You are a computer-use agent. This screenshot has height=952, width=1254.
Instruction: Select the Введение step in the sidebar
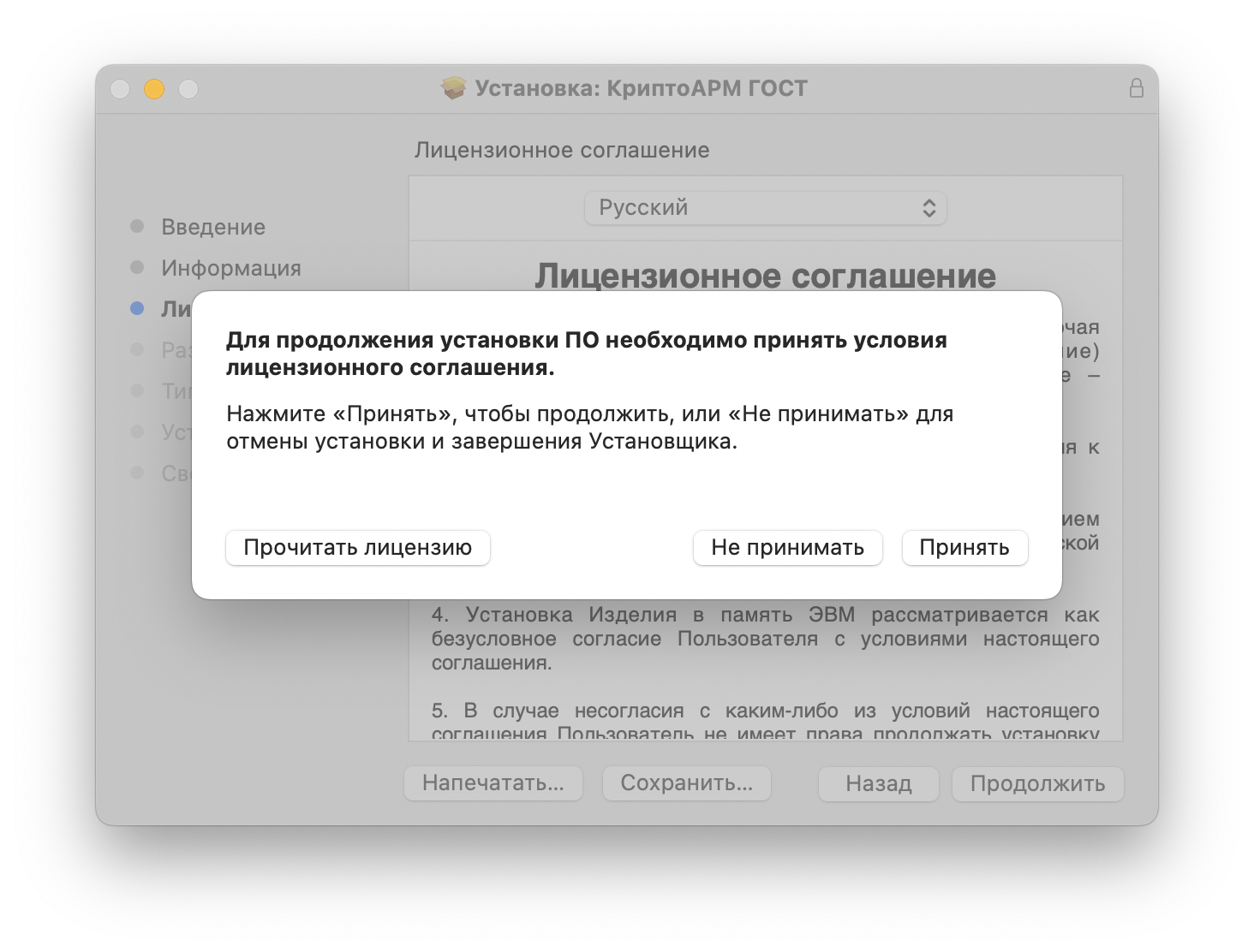pyautogui.click(x=212, y=226)
